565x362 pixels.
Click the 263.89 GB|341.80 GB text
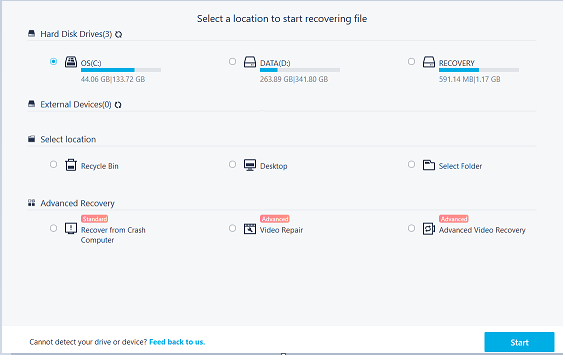294,79
